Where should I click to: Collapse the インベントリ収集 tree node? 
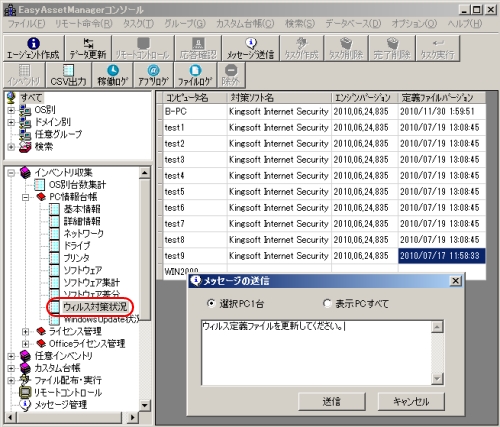tap(11, 173)
